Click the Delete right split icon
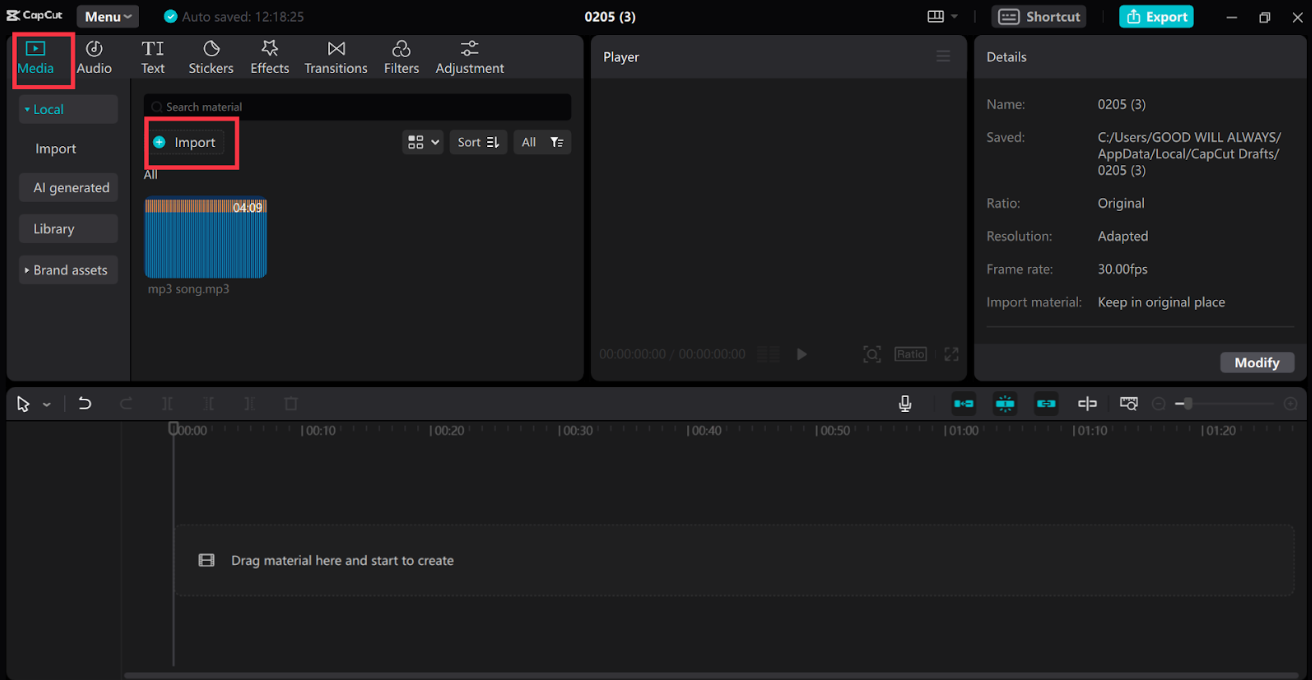This screenshot has width=1312, height=680. coord(249,403)
